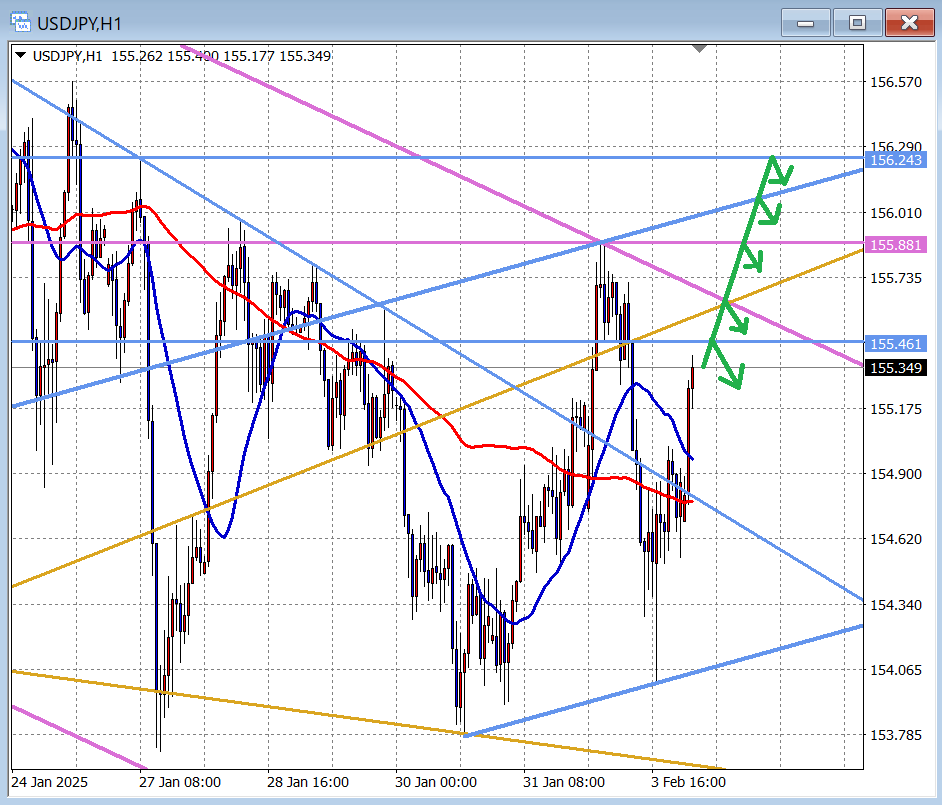
Task: Close the USDJPY,H1 chart window
Action: click(908, 22)
